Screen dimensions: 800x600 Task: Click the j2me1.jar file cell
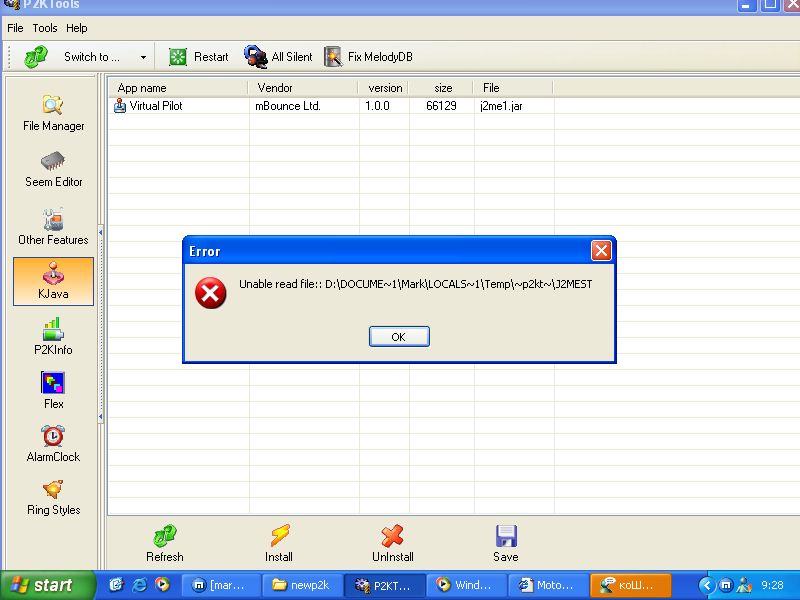click(501, 106)
